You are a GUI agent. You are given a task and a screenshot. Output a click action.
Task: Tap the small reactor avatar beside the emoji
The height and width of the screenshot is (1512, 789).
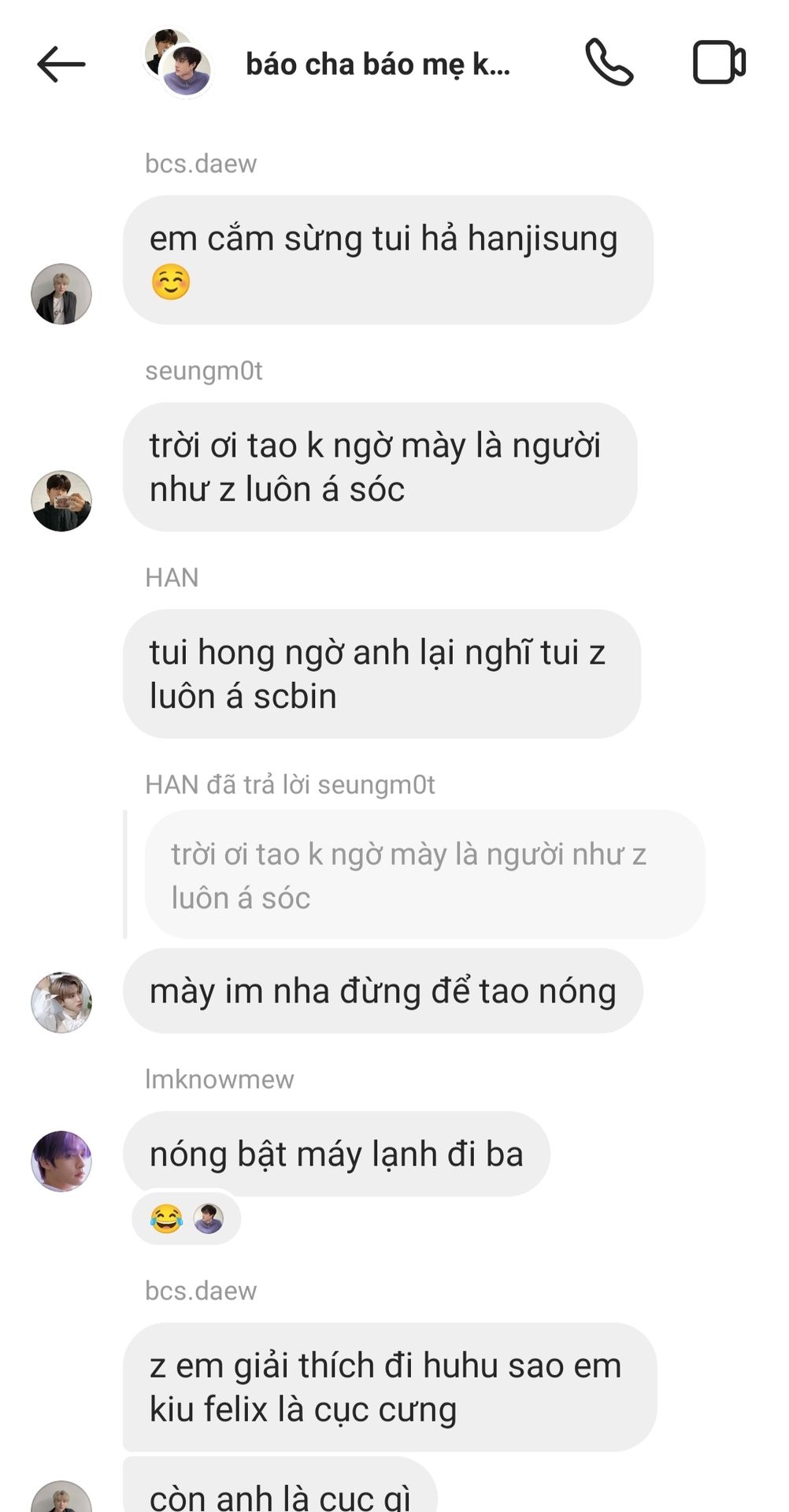[x=209, y=1218]
